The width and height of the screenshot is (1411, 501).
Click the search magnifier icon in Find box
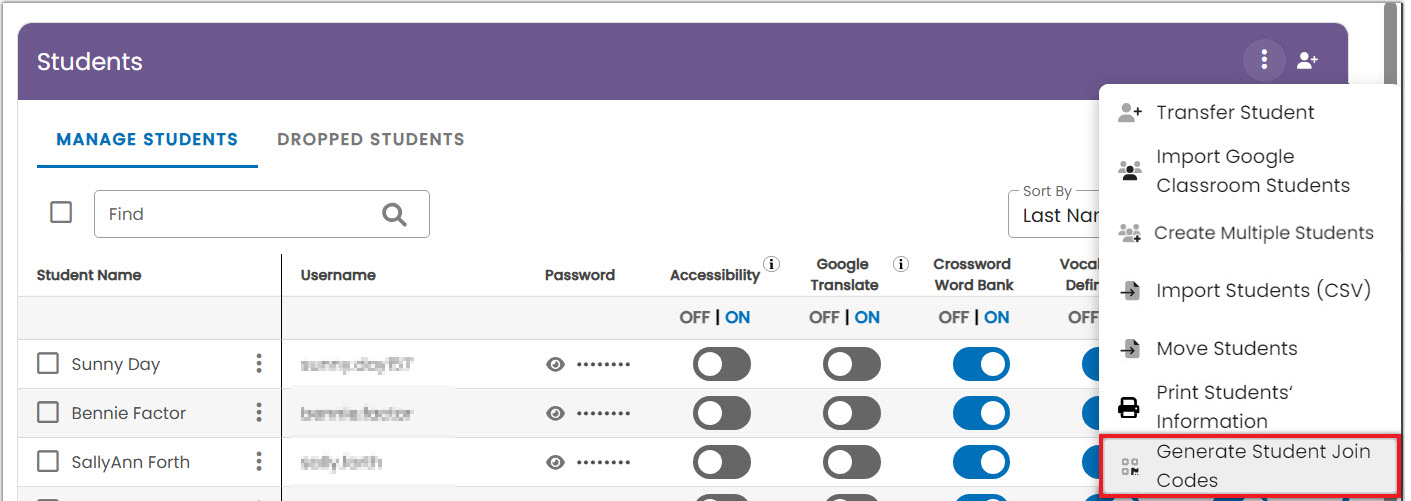point(395,214)
